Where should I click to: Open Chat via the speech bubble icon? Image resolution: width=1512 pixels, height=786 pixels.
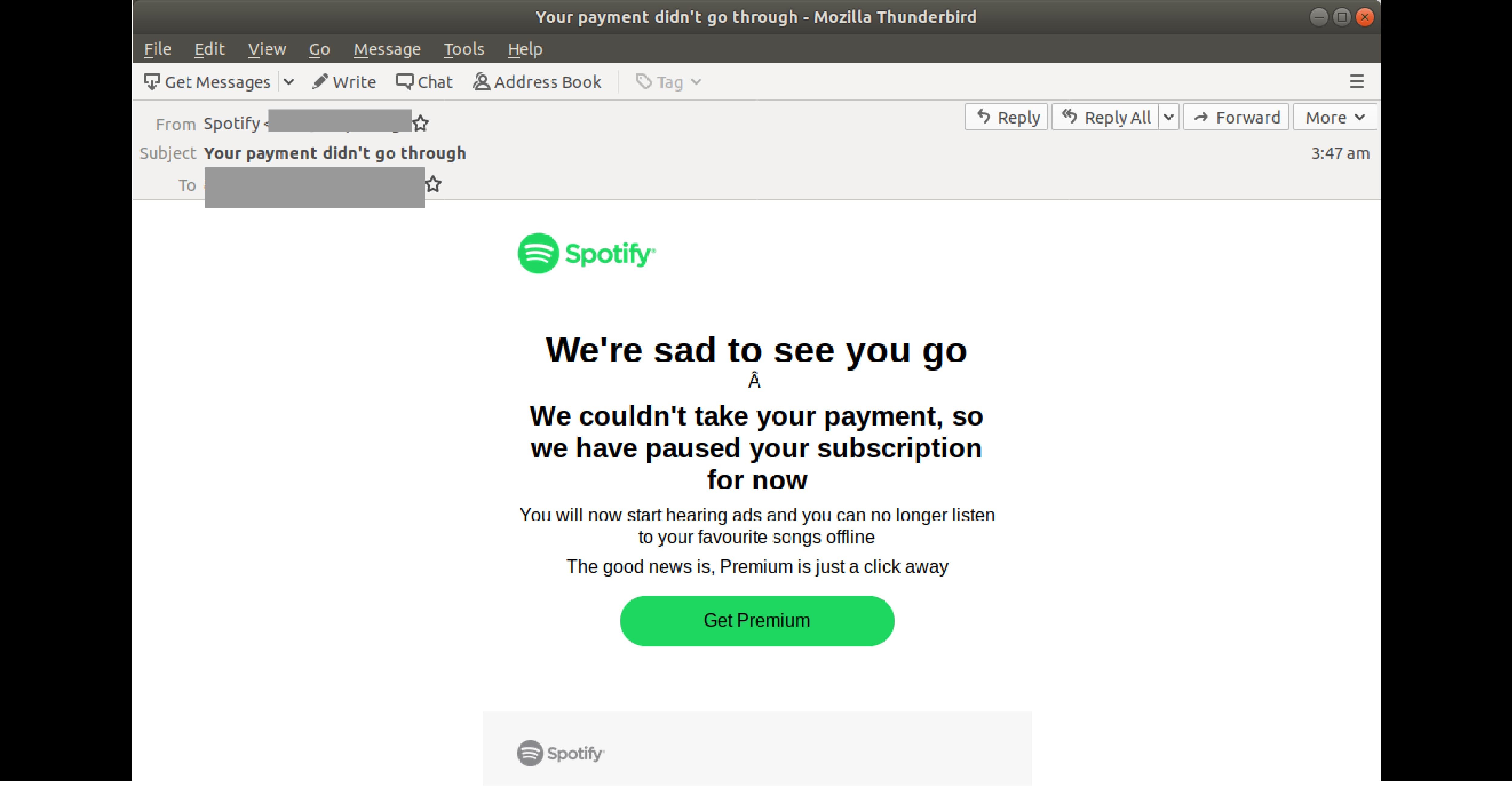tap(404, 82)
